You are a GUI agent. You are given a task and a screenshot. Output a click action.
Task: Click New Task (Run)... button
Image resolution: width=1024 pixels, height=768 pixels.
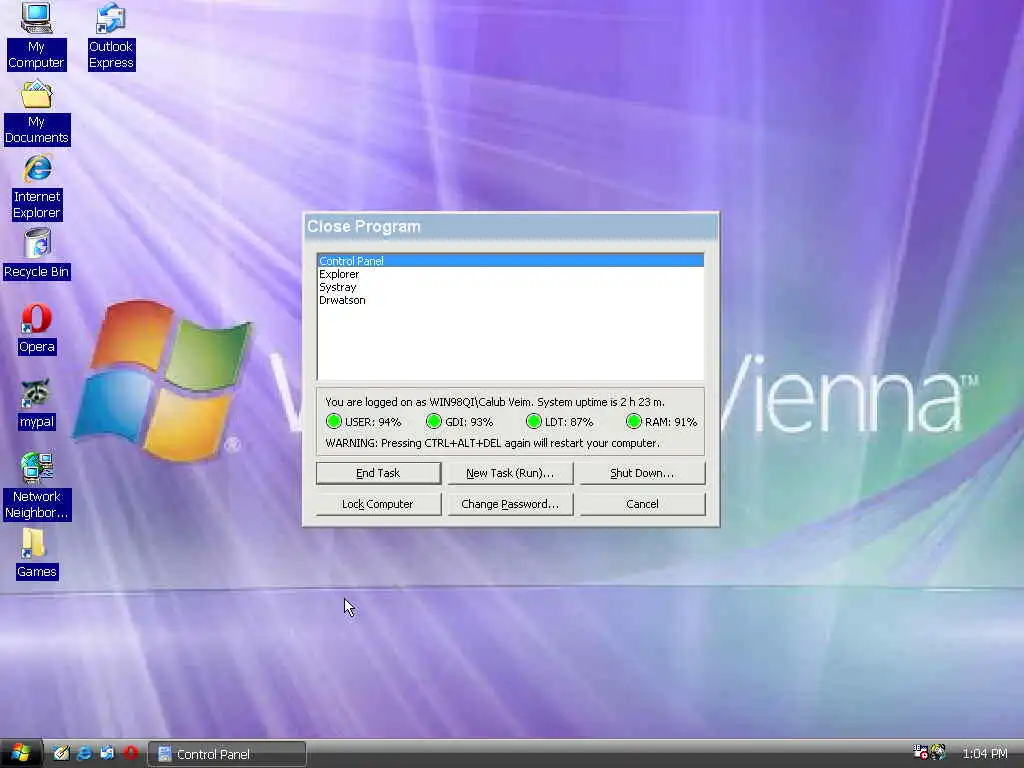coord(510,473)
